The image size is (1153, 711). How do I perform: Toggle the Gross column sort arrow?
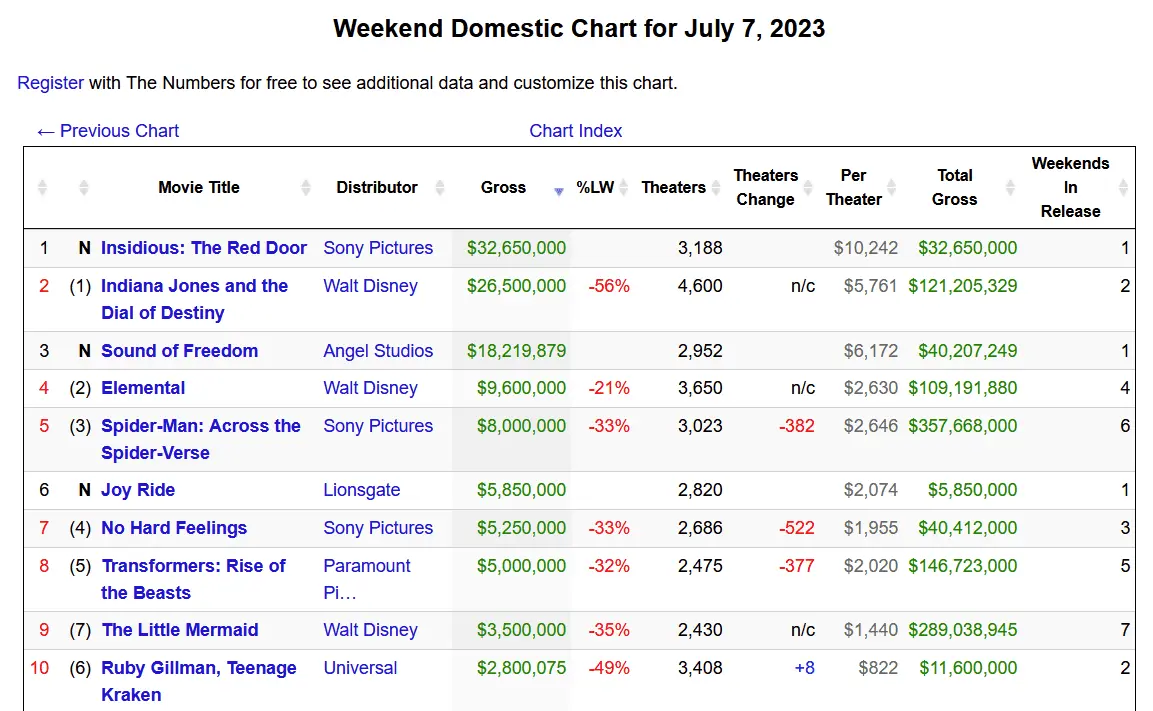point(559,189)
